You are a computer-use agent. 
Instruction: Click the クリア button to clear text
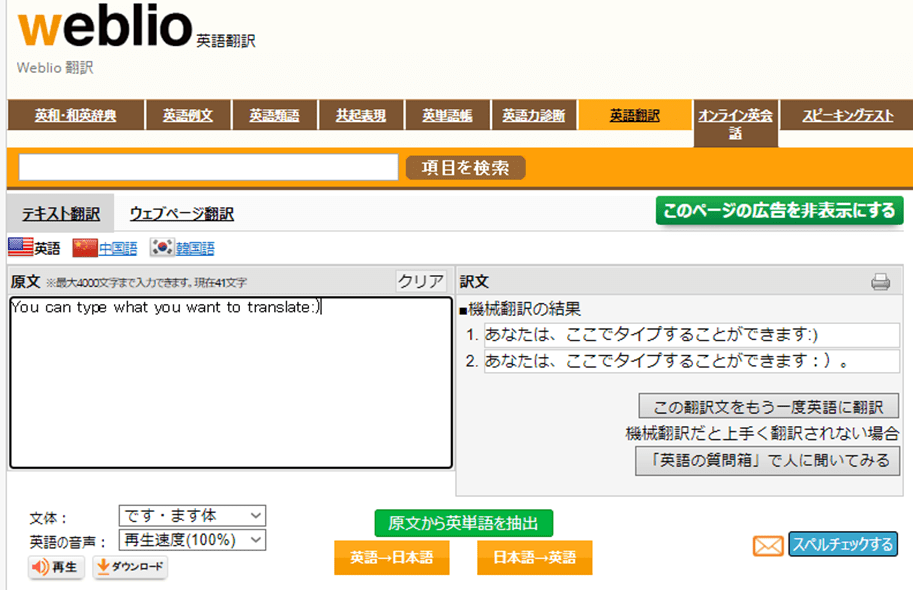tap(421, 281)
